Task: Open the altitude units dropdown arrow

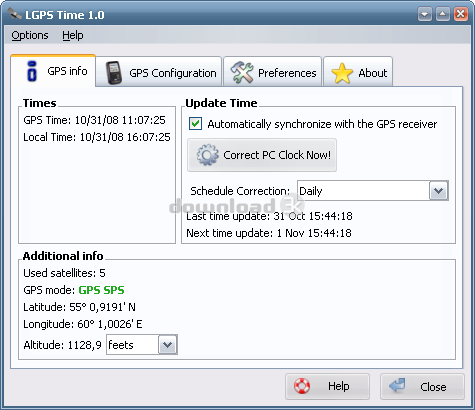Action: [x=167, y=345]
